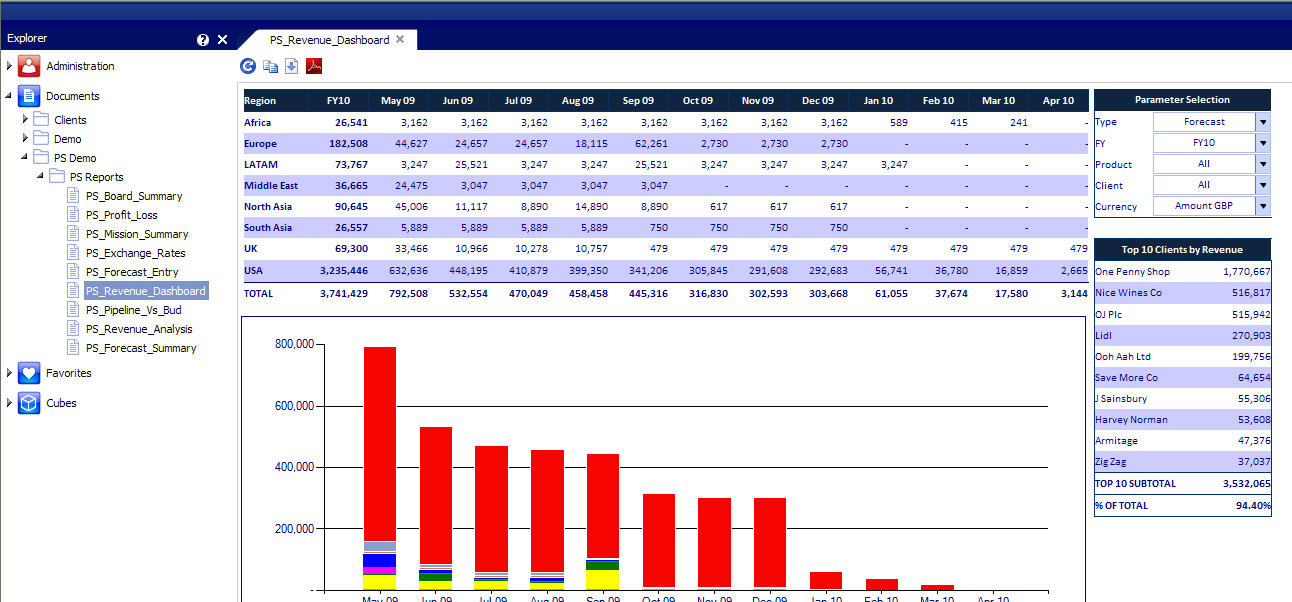Open the PS_Forecast_Entry report
The height and width of the screenshot is (602, 1292).
[x=132, y=272]
